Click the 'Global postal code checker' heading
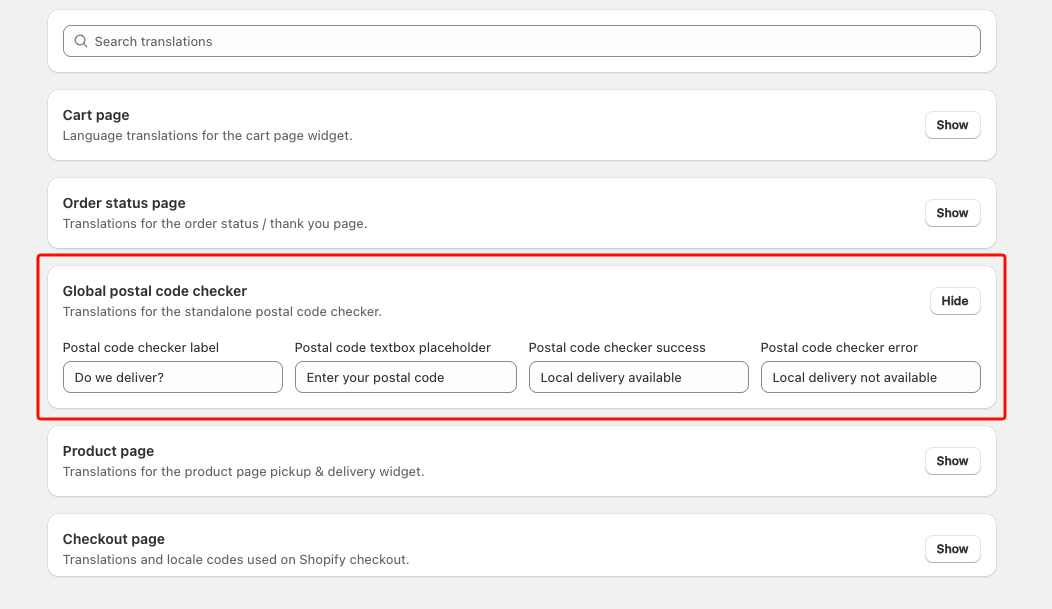 (155, 290)
